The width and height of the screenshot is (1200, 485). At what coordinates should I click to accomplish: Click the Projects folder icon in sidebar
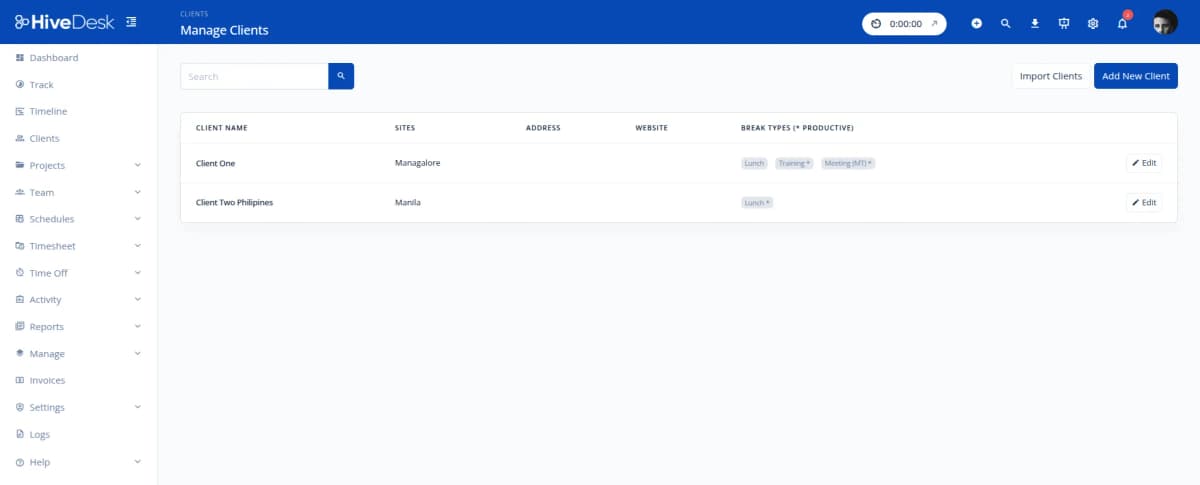tap(20, 166)
